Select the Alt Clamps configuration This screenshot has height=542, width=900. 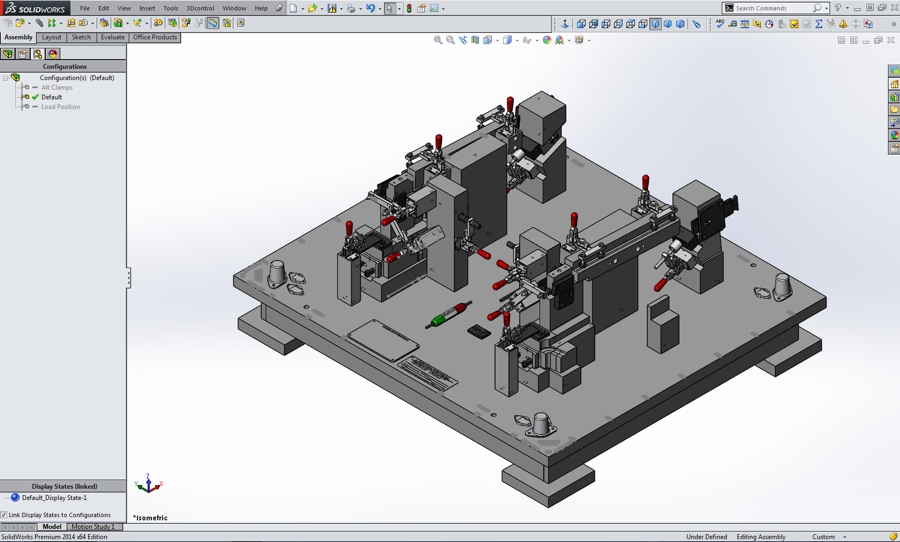(57, 87)
